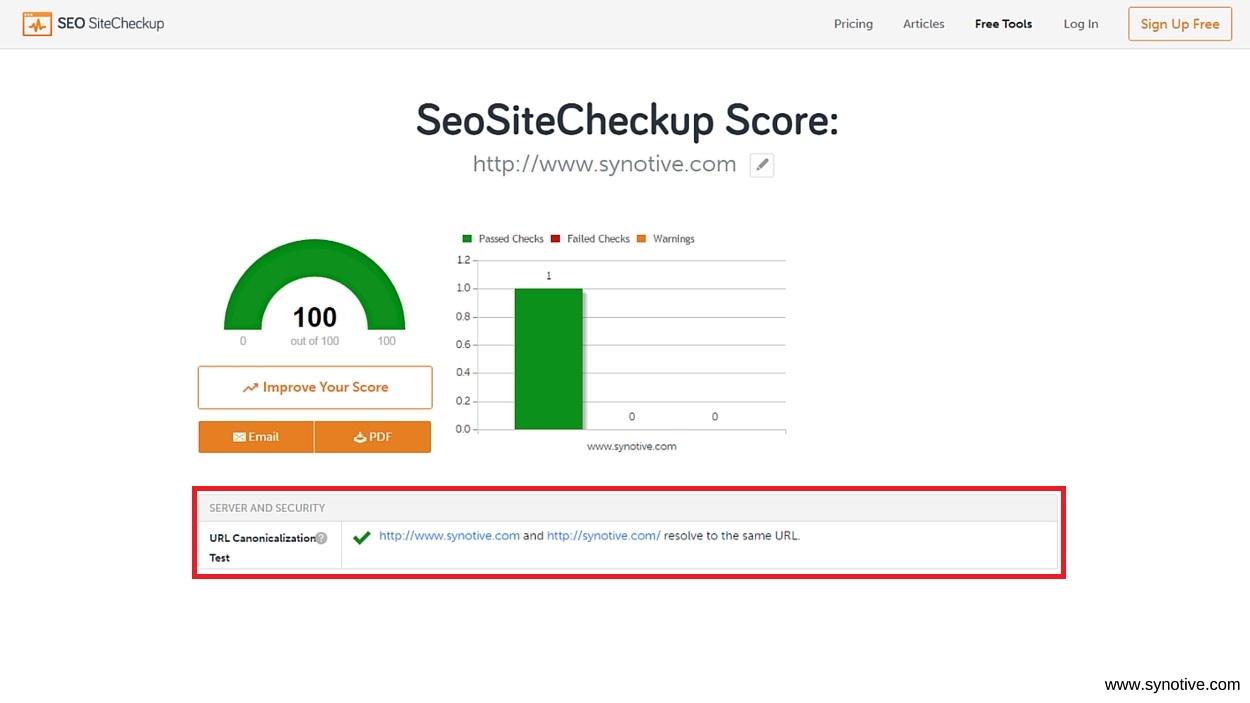Download the report using the PDF button
Image resolution: width=1250 pixels, height=703 pixels.
click(373, 437)
